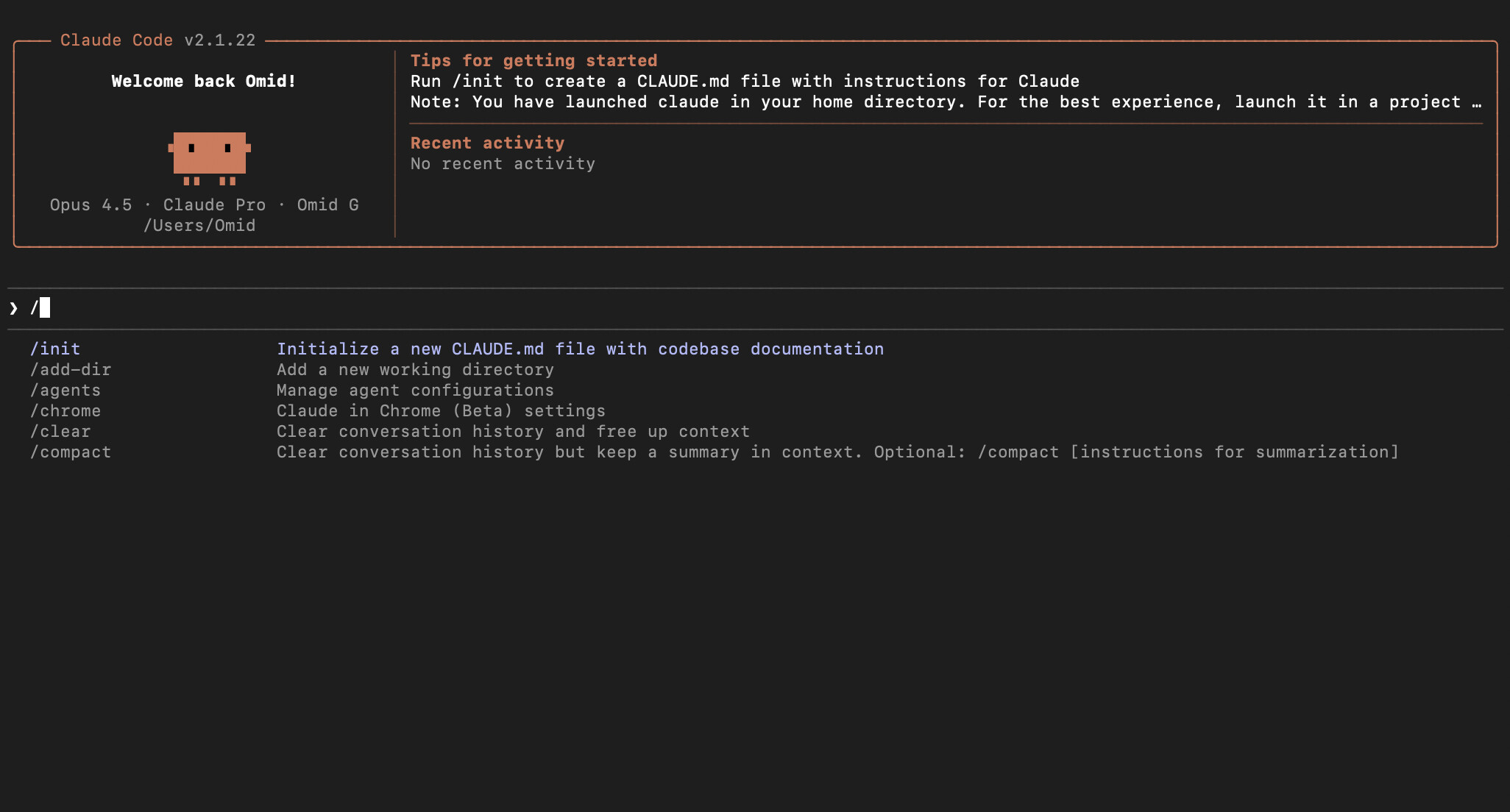Click the /Users/Omid path text
1510x812 pixels.
pyautogui.click(x=199, y=225)
